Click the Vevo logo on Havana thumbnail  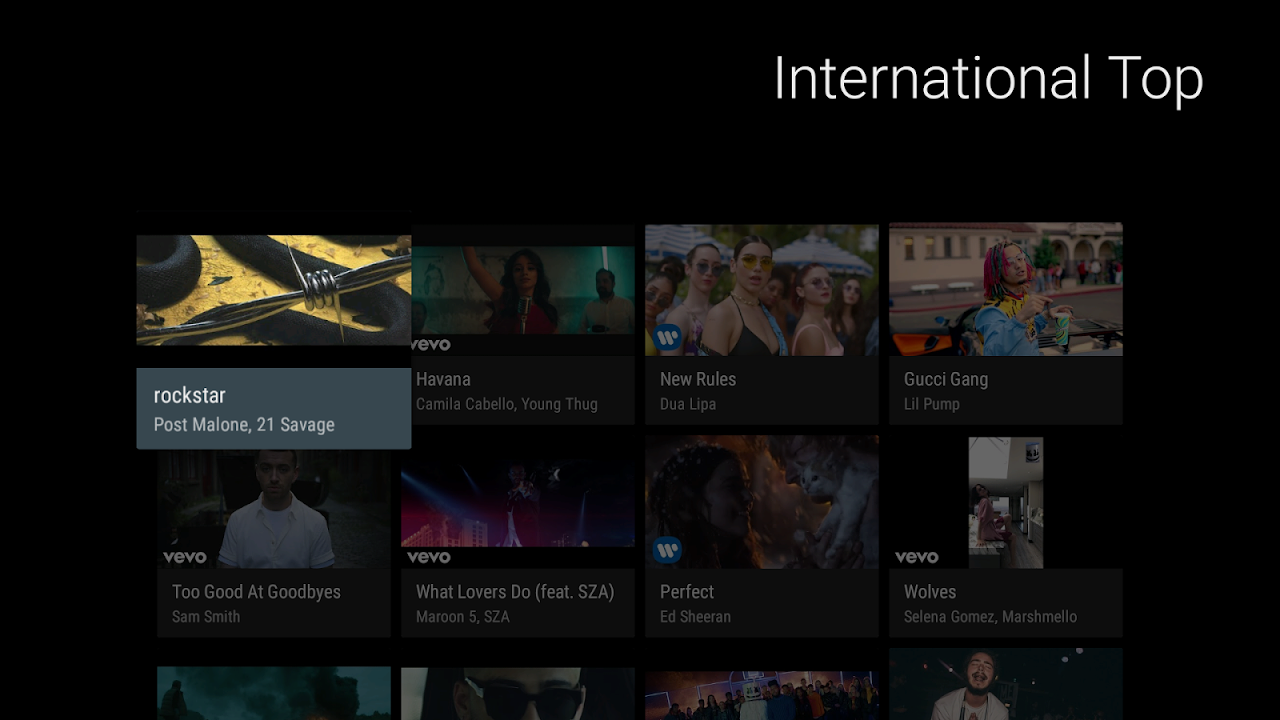click(432, 343)
